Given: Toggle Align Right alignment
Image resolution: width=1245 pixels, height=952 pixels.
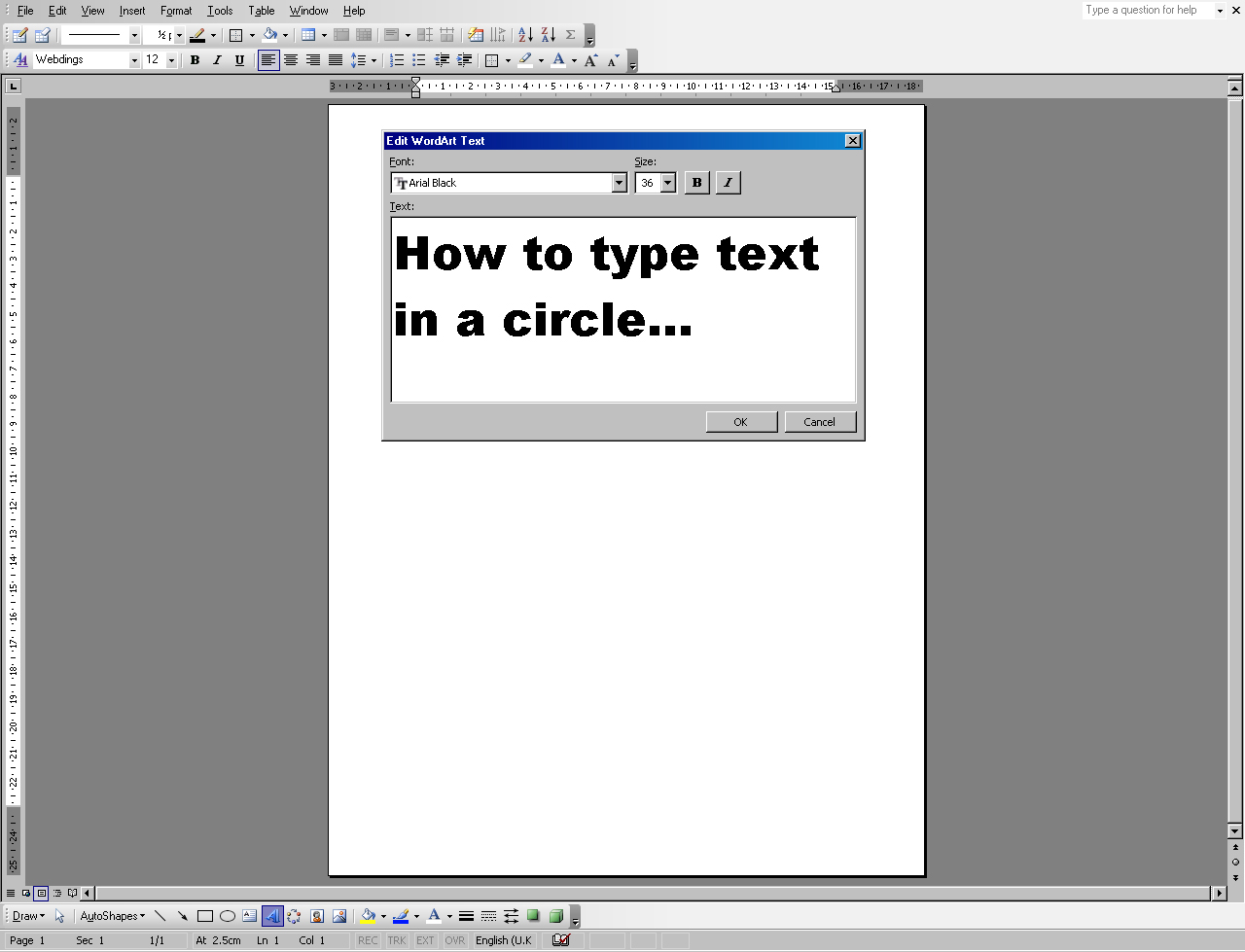Looking at the screenshot, I should pos(313,60).
